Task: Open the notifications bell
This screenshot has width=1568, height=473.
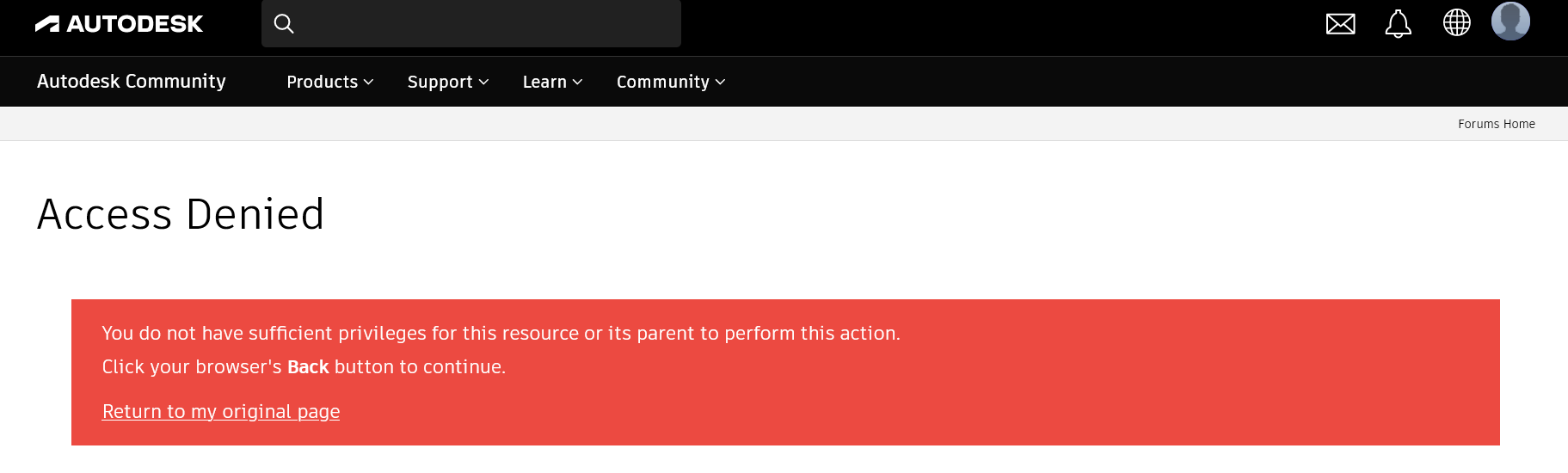Action: click(1398, 24)
